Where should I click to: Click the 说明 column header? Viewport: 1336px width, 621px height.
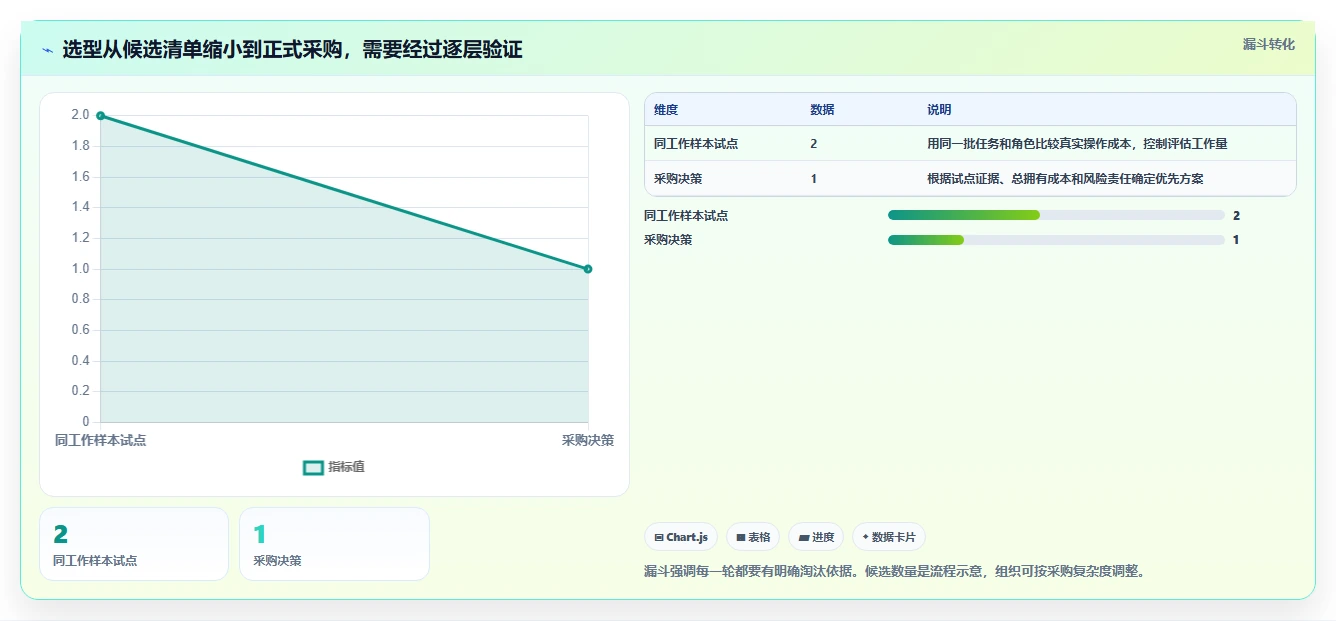(939, 110)
